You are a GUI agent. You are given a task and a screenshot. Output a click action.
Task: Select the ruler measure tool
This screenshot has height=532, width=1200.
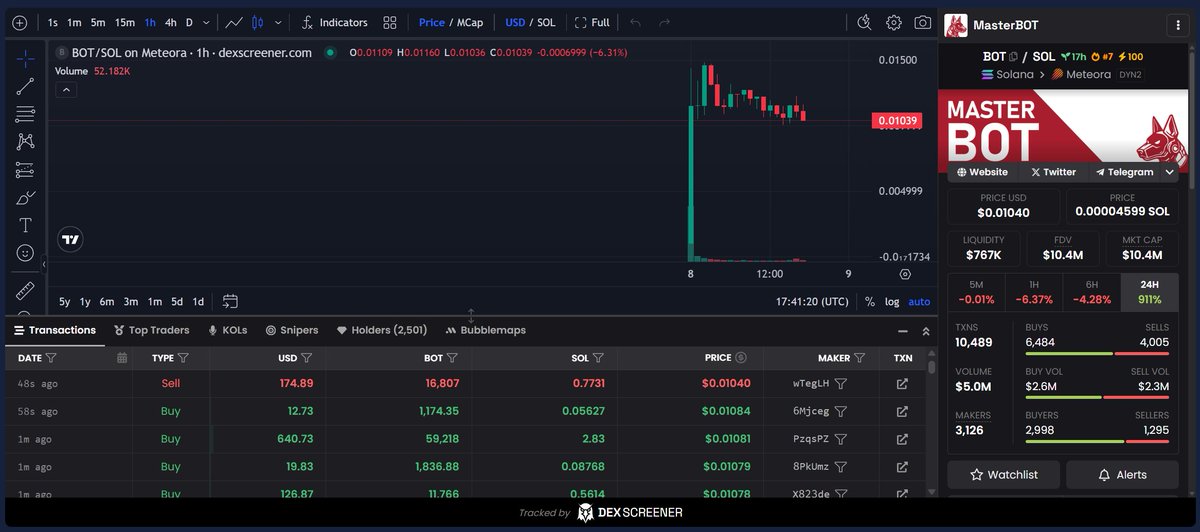tap(26, 290)
